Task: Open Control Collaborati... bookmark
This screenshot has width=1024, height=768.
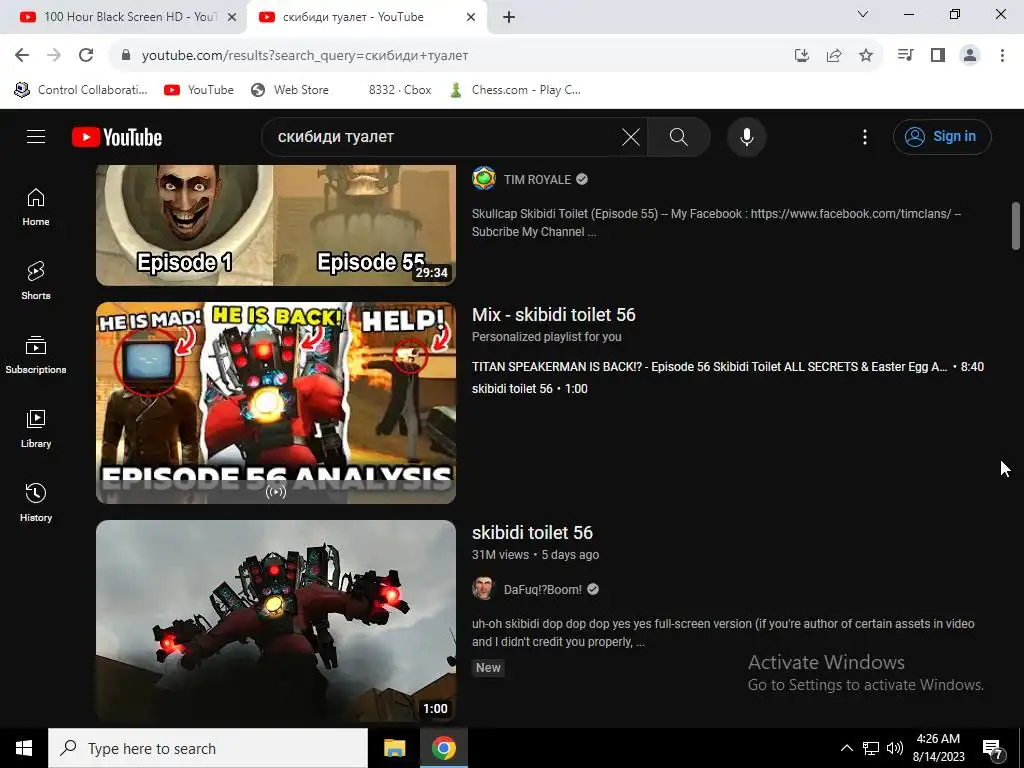Action: click(x=81, y=89)
